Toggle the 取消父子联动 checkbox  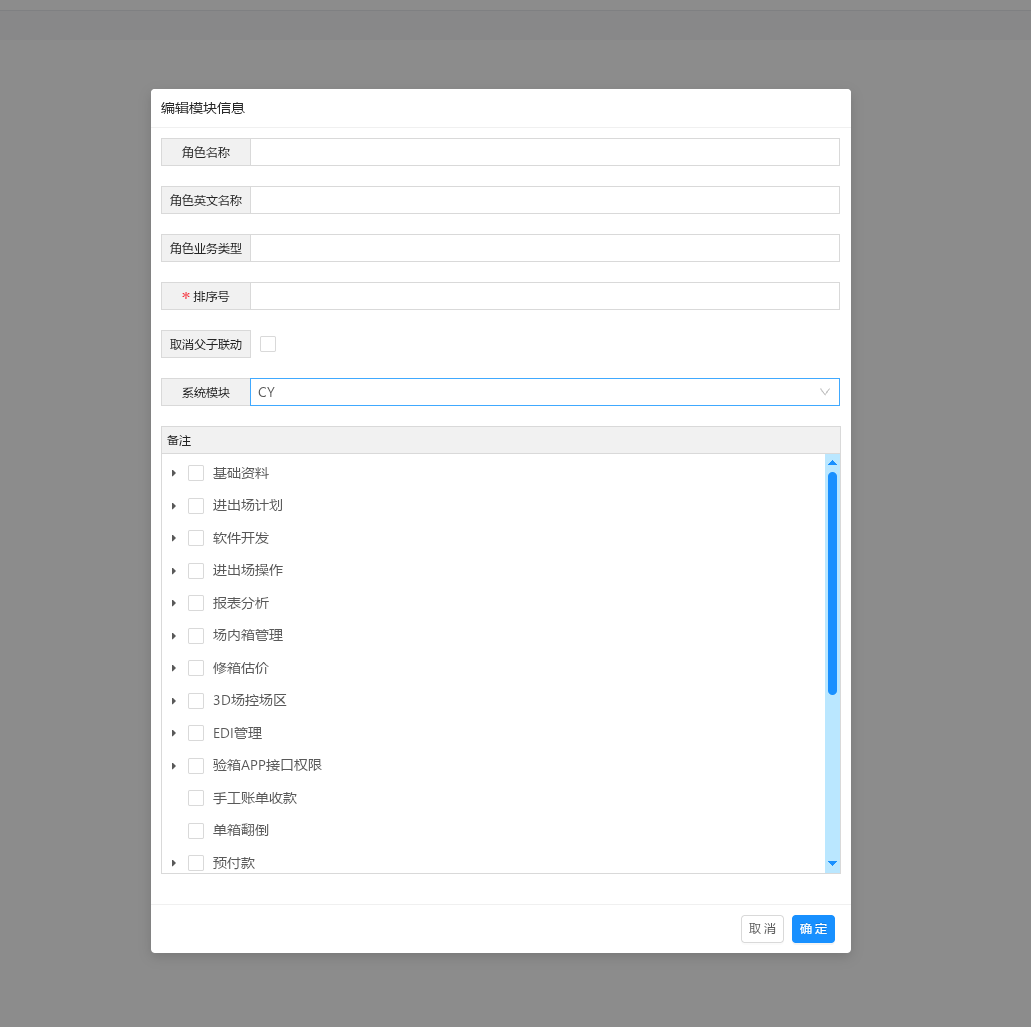click(268, 344)
